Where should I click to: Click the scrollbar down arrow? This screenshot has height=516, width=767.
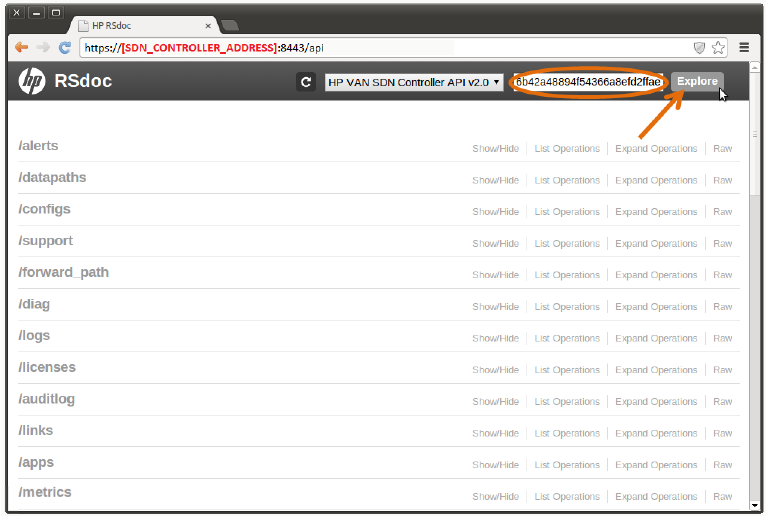[x=754, y=505]
